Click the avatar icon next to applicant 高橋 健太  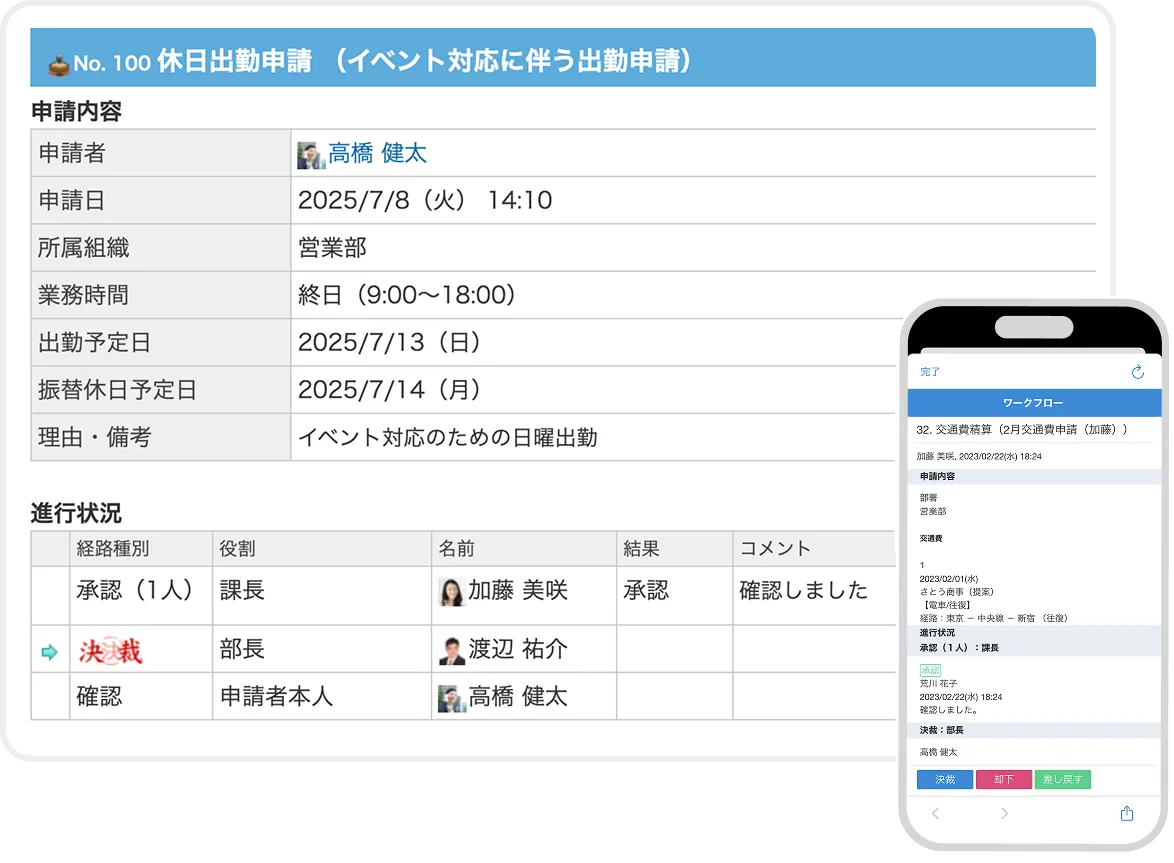click(311, 155)
